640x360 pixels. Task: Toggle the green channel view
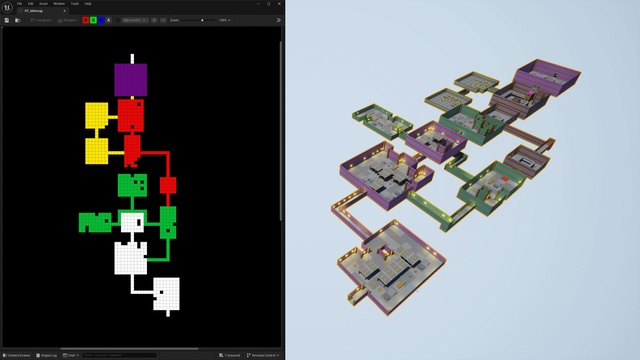(93, 20)
